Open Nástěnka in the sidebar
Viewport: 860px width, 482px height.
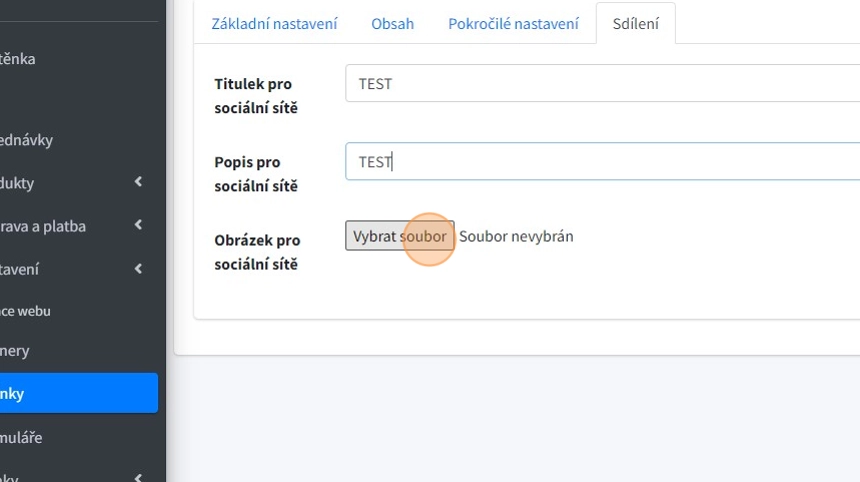coord(18,59)
